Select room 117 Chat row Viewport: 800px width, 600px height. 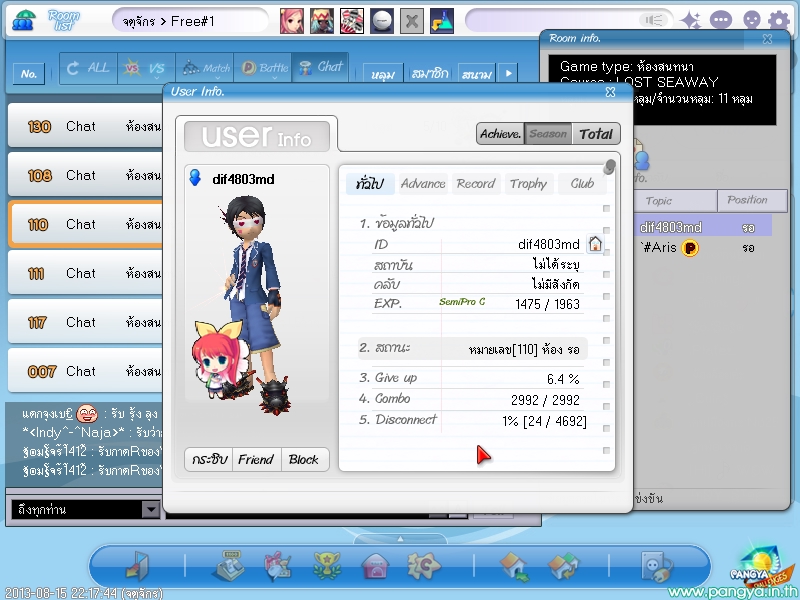[x=87, y=322]
